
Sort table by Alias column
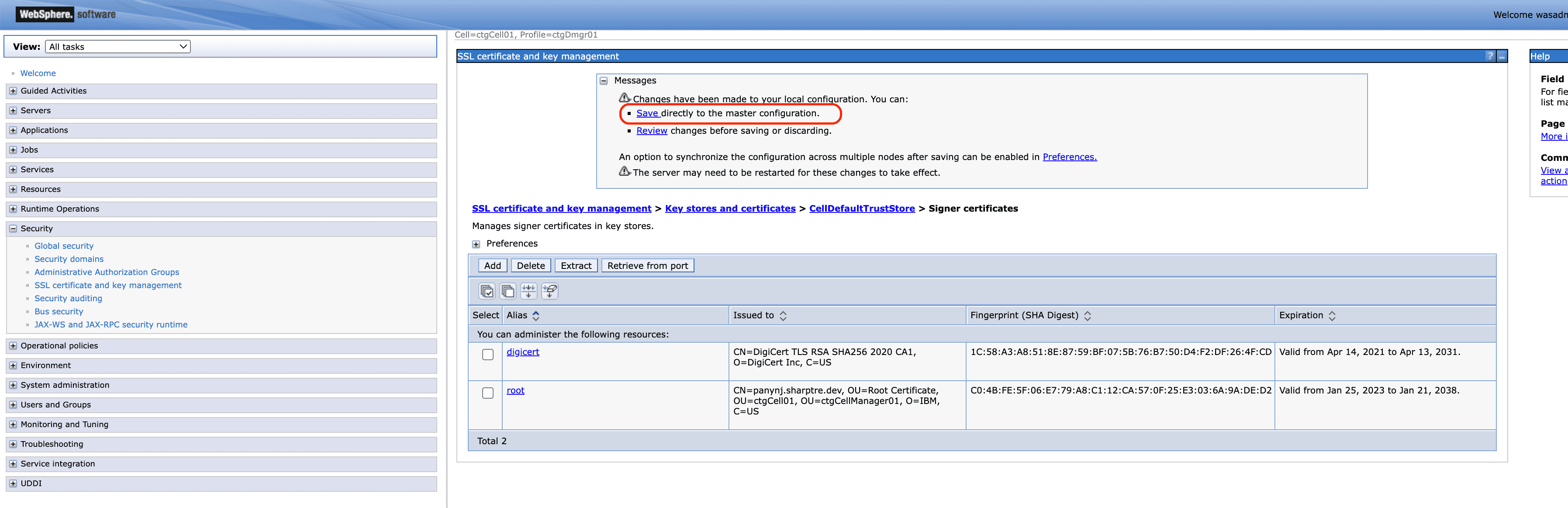(x=535, y=316)
